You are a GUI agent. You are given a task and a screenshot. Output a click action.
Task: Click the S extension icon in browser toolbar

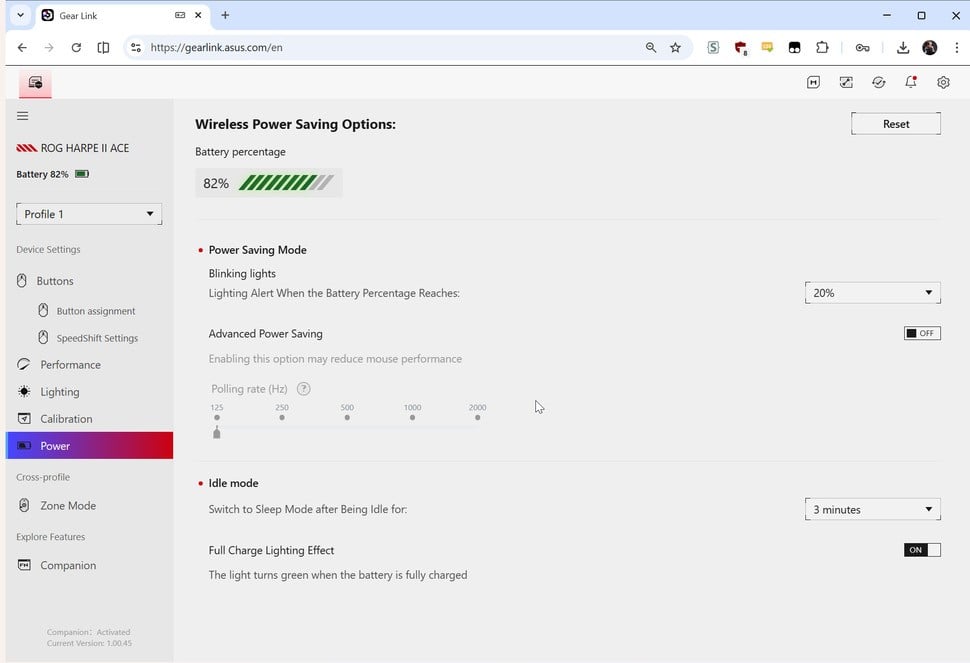[x=713, y=48]
